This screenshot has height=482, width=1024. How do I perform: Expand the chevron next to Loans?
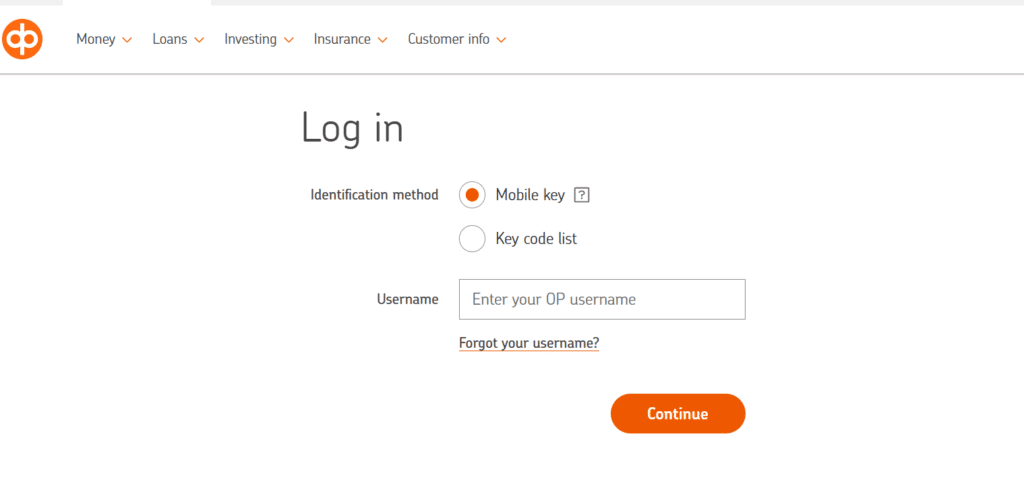click(x=199, y=40)
